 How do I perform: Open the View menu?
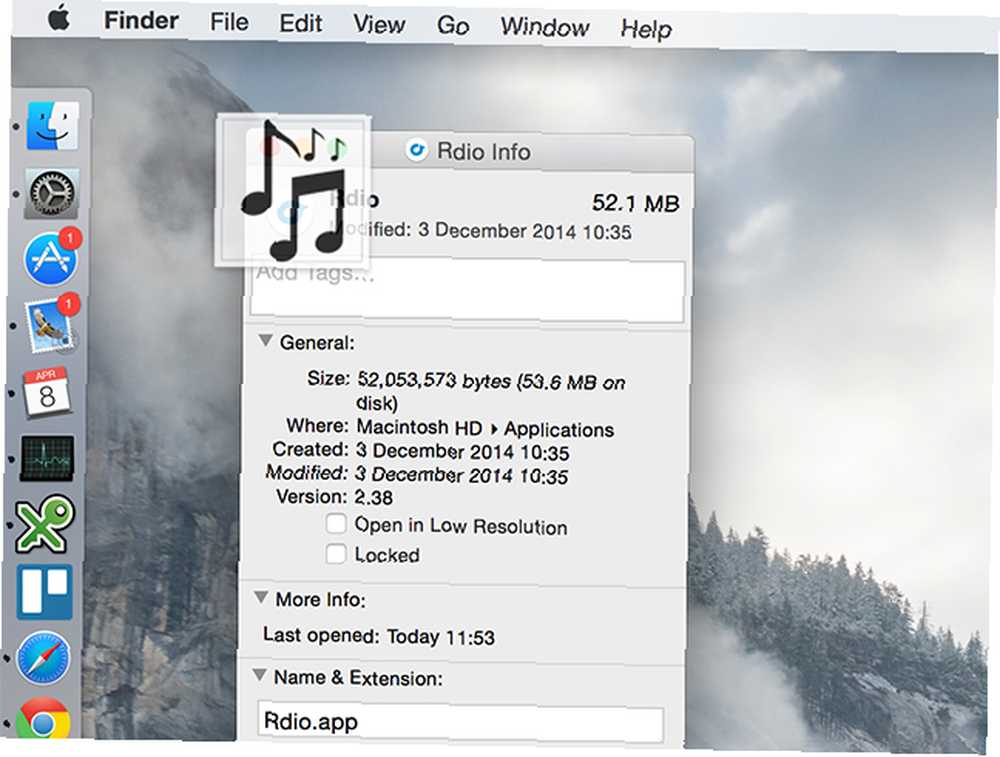379,24
